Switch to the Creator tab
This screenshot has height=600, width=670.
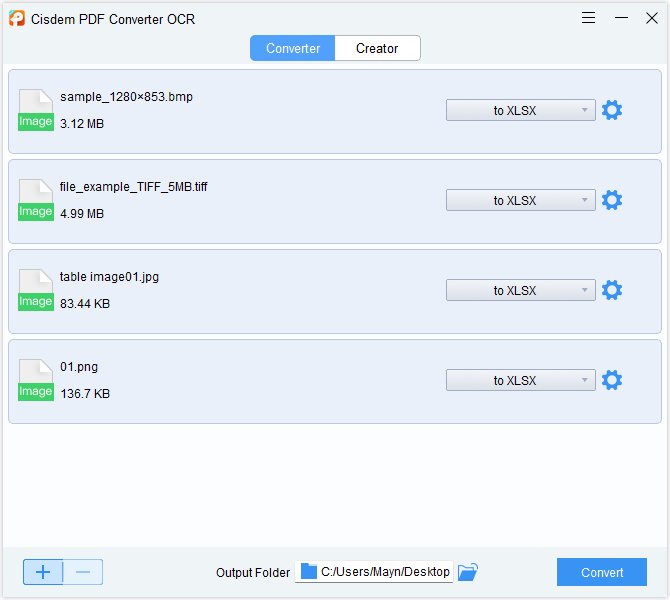tap(377, 48)
